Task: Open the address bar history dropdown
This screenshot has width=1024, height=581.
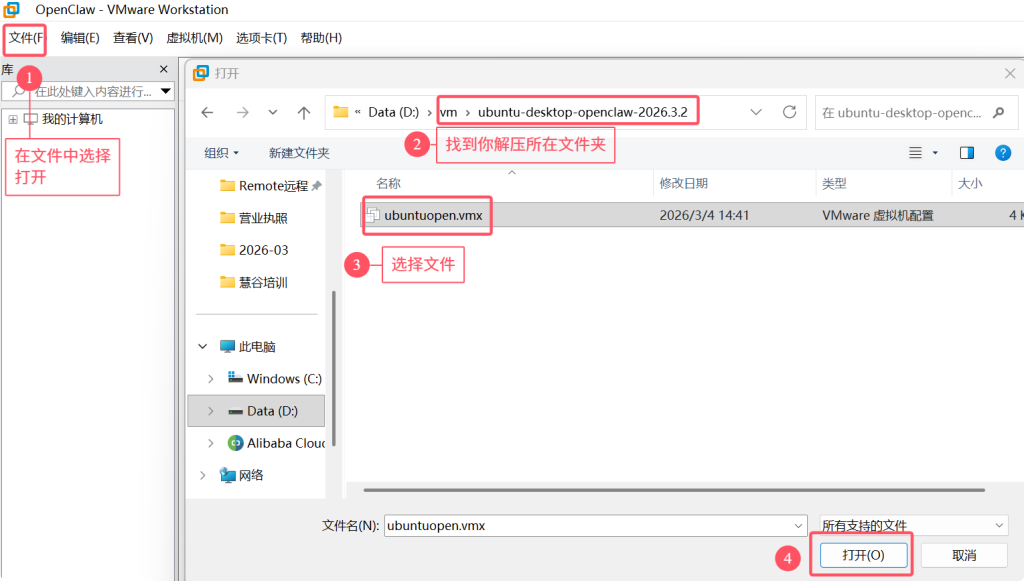Action: tap(755, 112)
